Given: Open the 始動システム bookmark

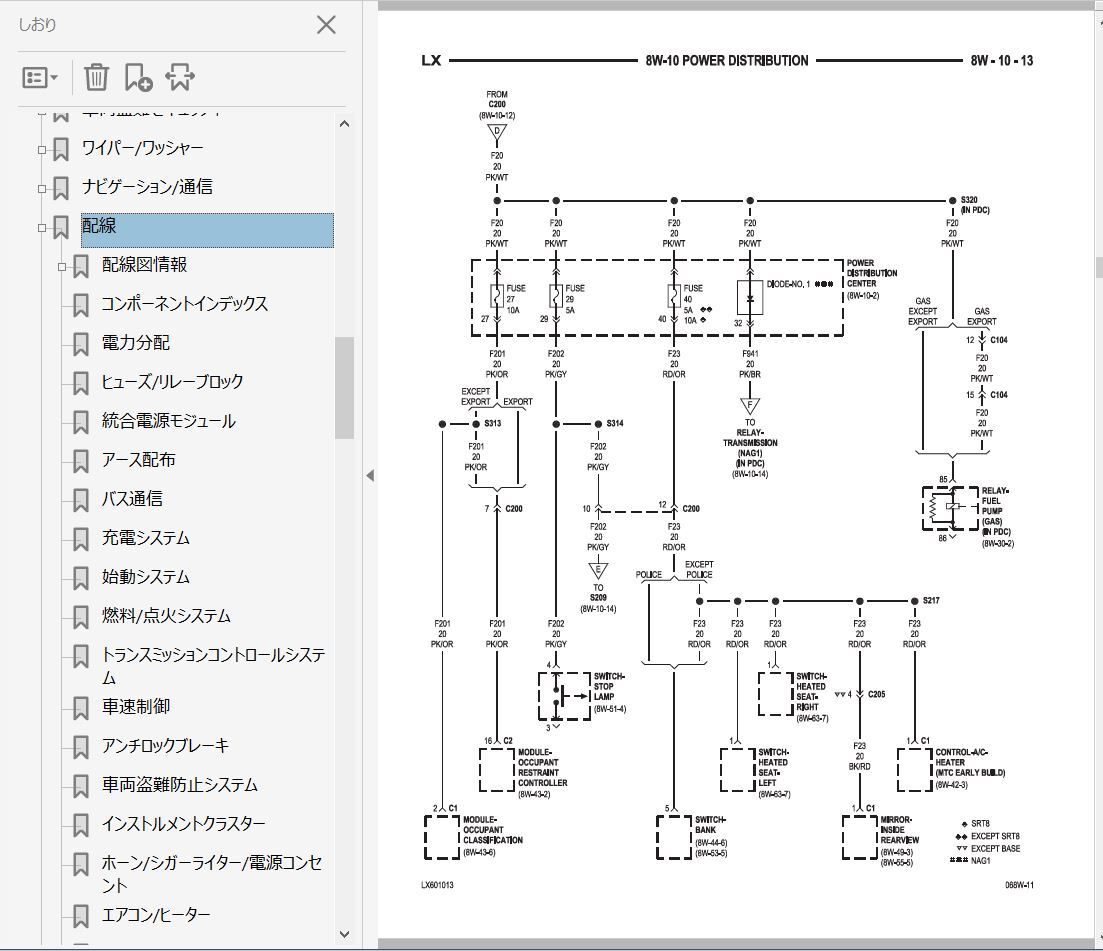Looking at the screenshot, I should pos(146,577).
